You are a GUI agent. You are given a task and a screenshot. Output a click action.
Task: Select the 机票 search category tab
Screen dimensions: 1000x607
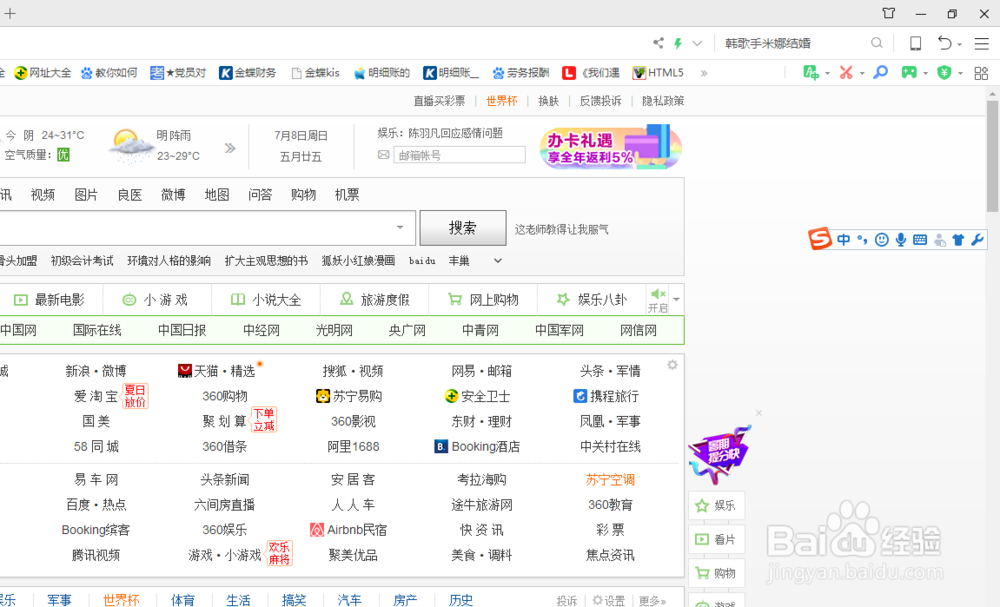point(347,195)
